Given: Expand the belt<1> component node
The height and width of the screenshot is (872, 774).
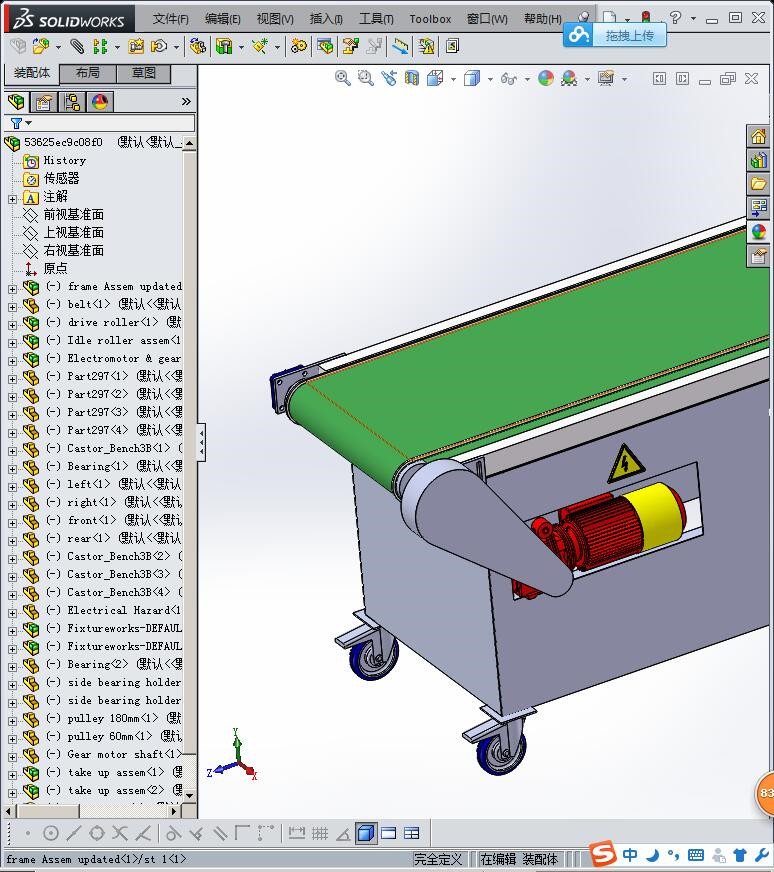Looking at the screenshot, I should tap(12, 307).
